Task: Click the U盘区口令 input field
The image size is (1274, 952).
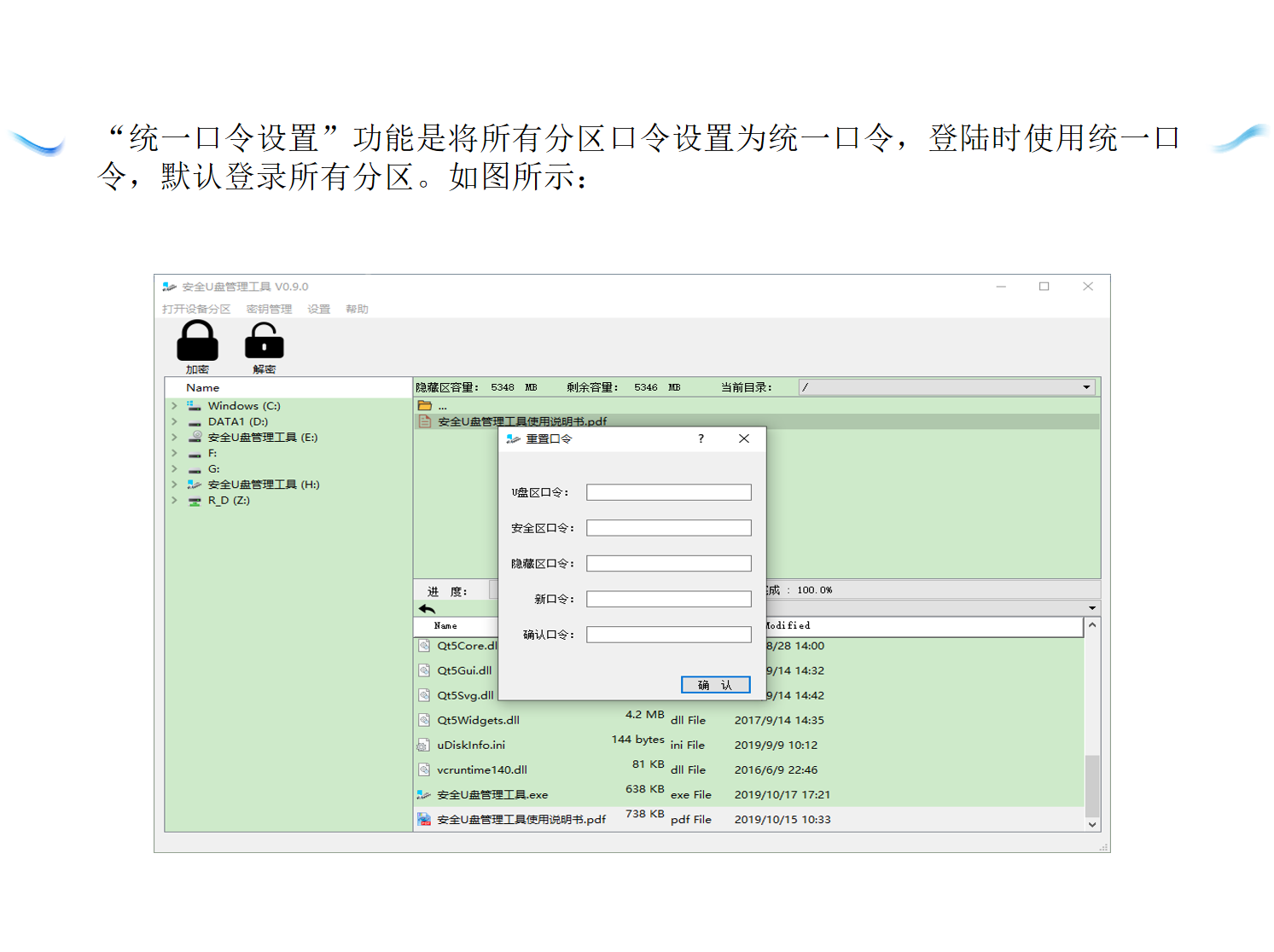Action: point(668,492)
